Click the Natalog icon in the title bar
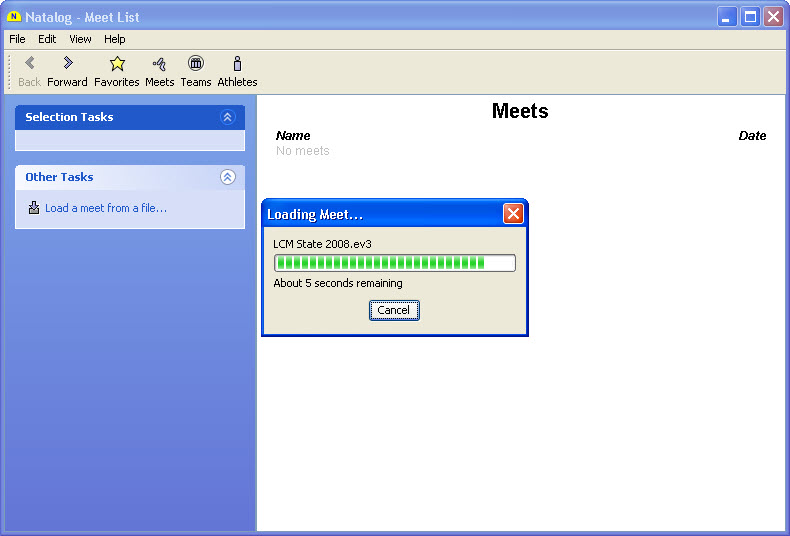Image resolution: width=790 pixels, height=536 pixels. [x=14, y=17]
